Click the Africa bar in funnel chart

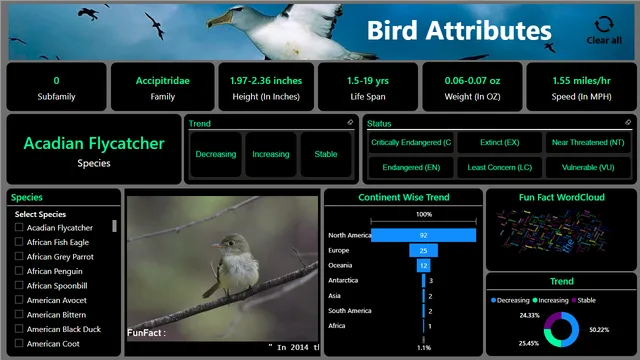[x=424, y=326]
